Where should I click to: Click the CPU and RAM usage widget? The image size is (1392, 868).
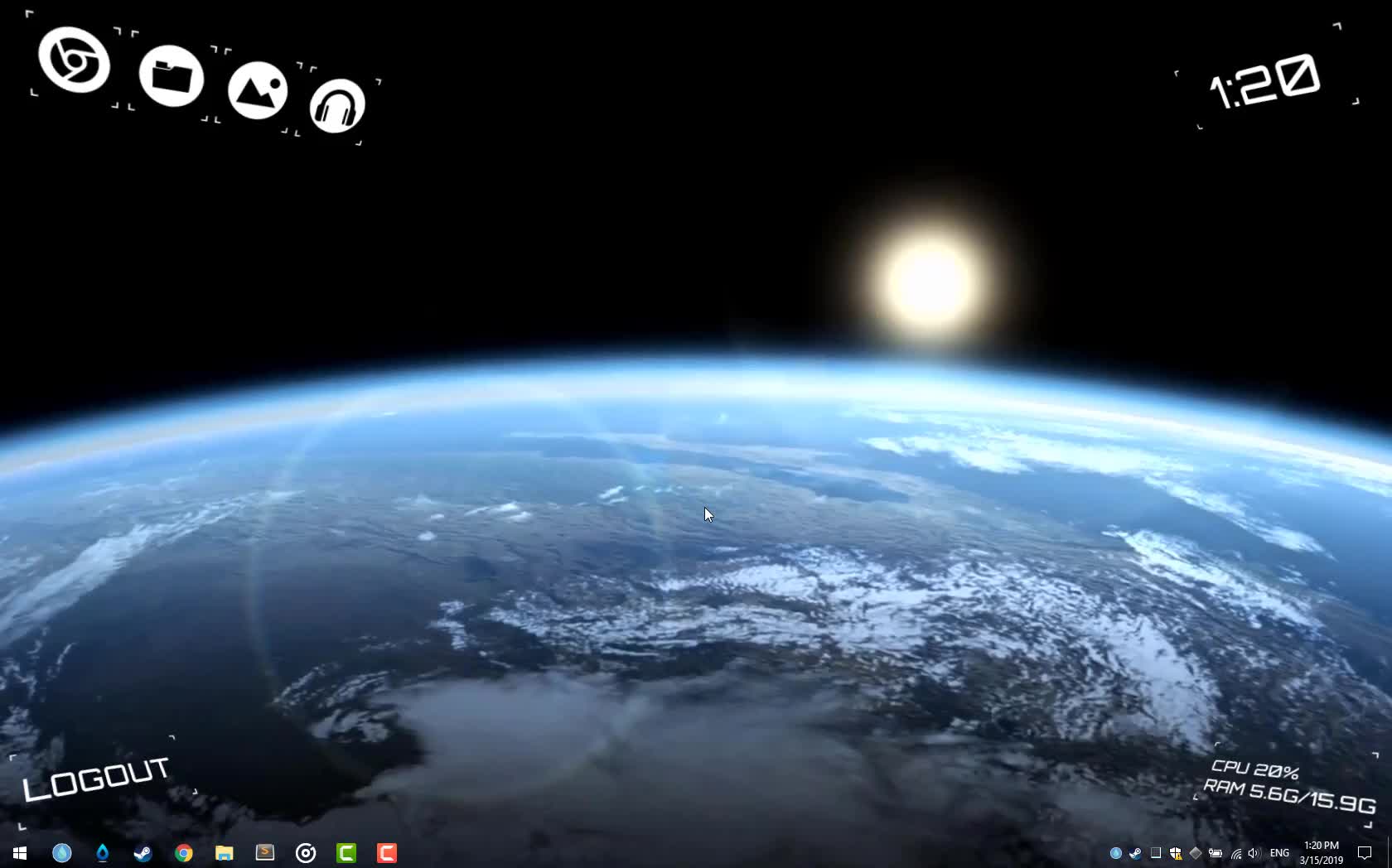click(1288, 785)
